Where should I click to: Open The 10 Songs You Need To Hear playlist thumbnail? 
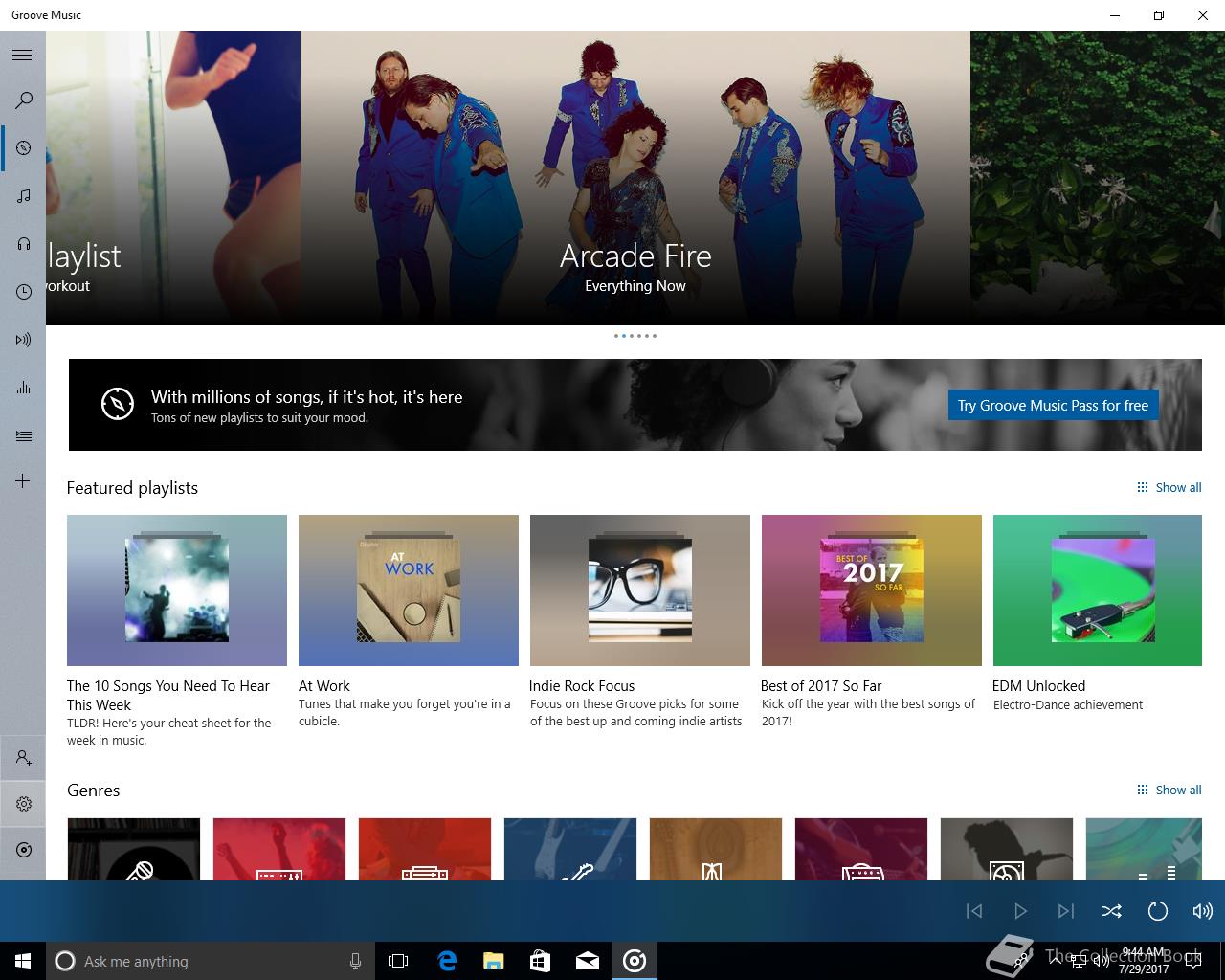(177, 590)
